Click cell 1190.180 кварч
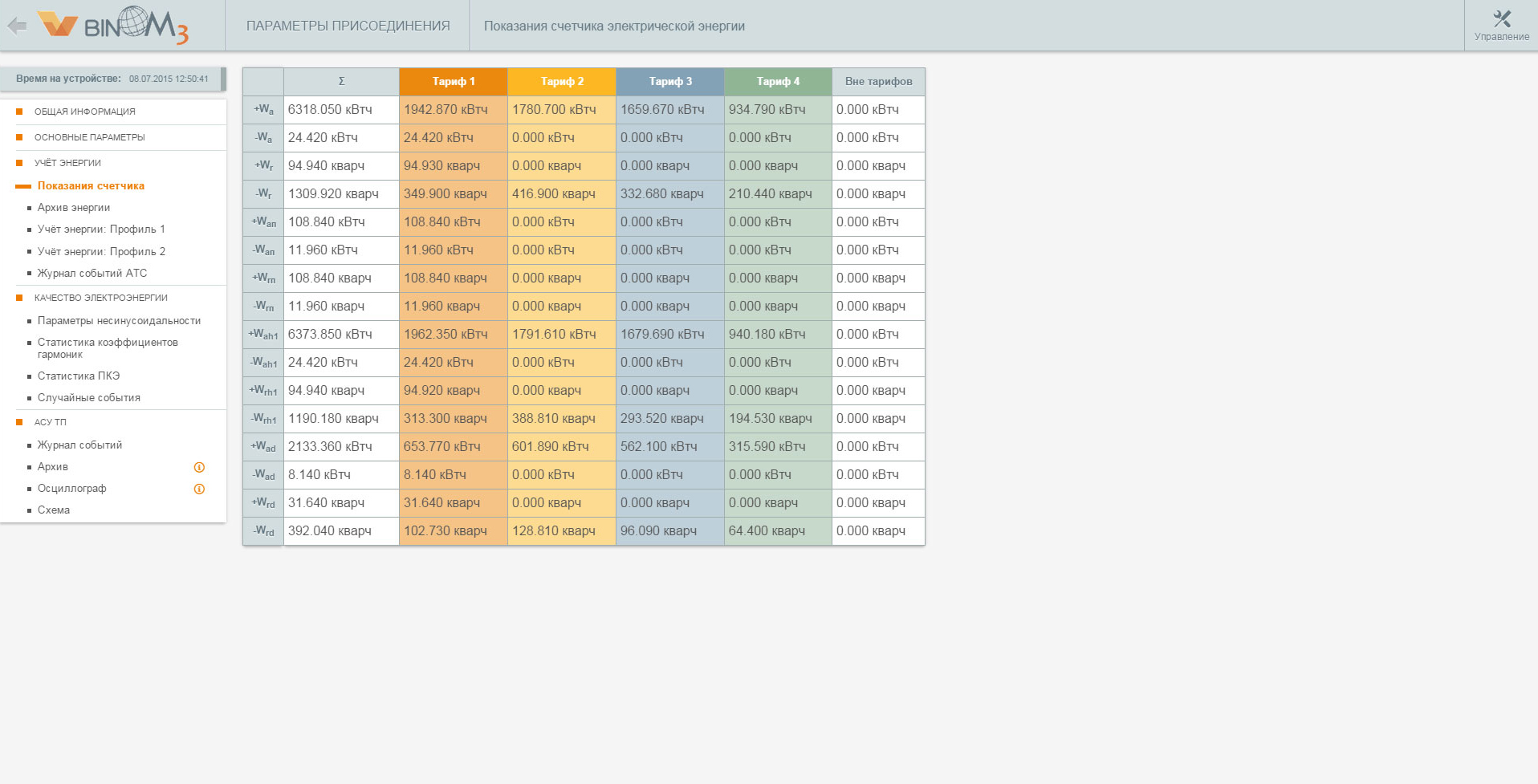The image size is (1538, 784). (x=341, y=418)
